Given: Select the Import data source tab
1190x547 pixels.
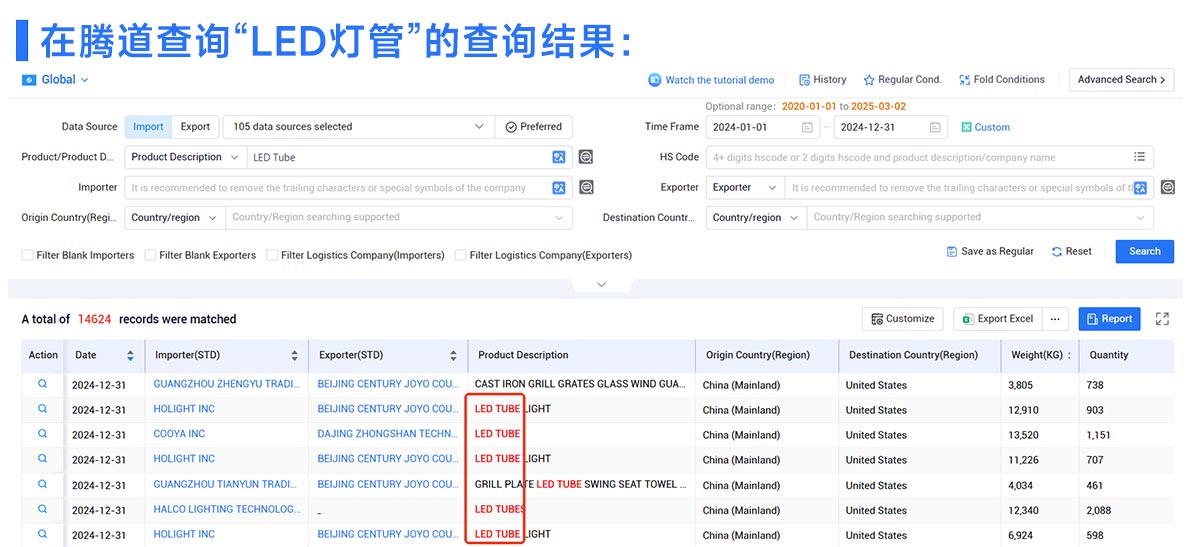Looking at the screenshot, I should pos(148,127).
